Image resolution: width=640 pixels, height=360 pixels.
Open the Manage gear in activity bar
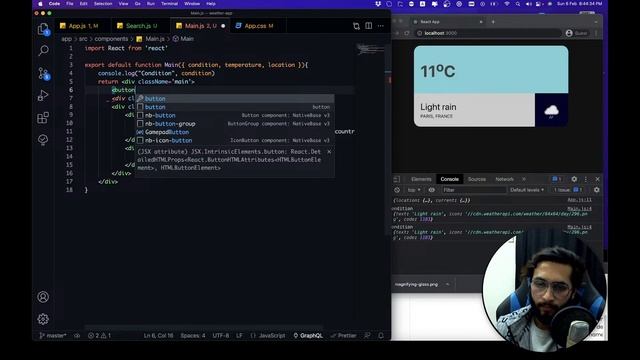click(43, 319)
